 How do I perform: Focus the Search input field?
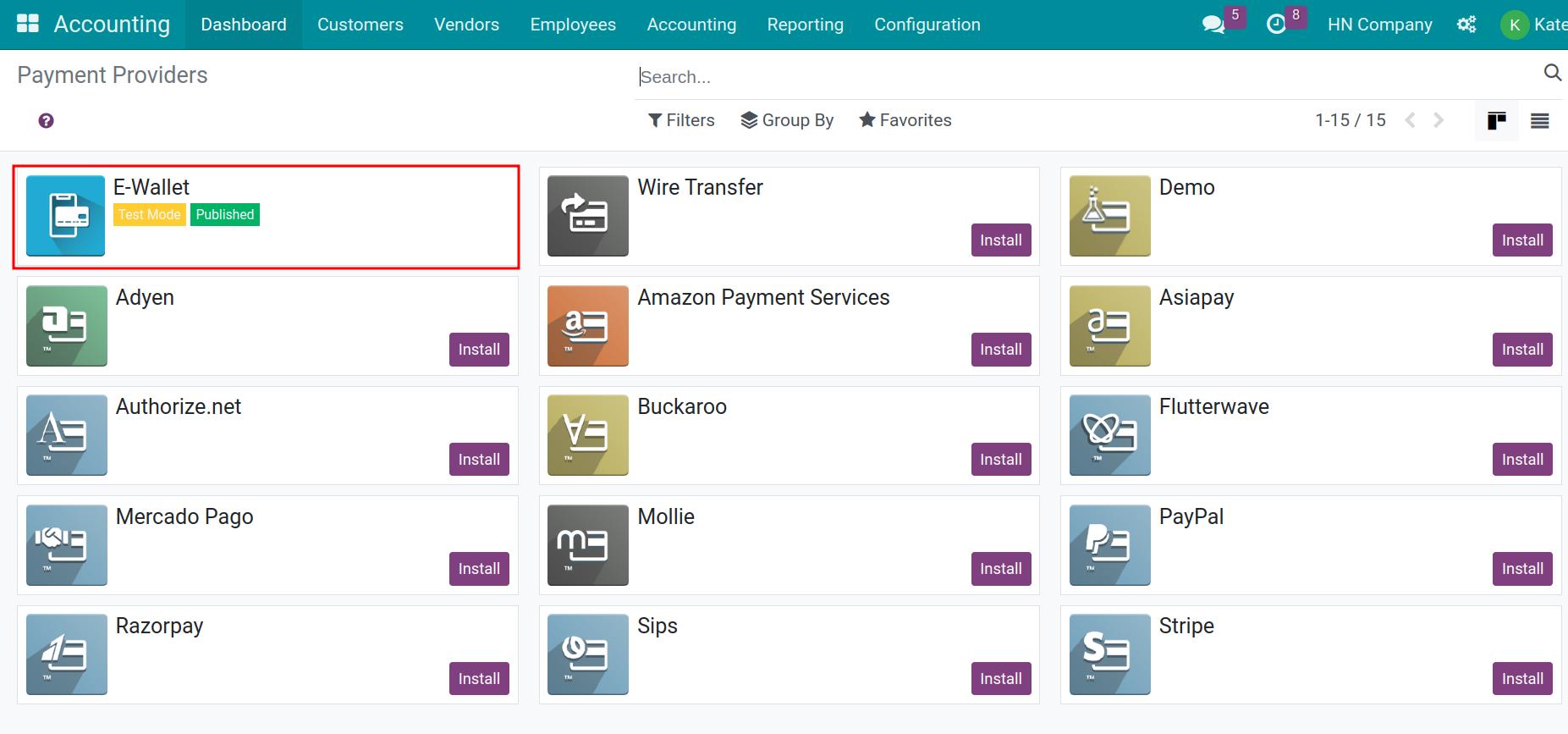[x=1086, y=77]
